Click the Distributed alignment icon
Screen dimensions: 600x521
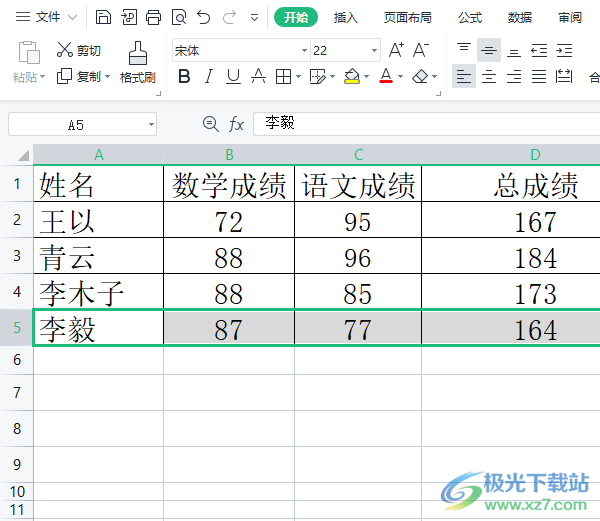564,77
